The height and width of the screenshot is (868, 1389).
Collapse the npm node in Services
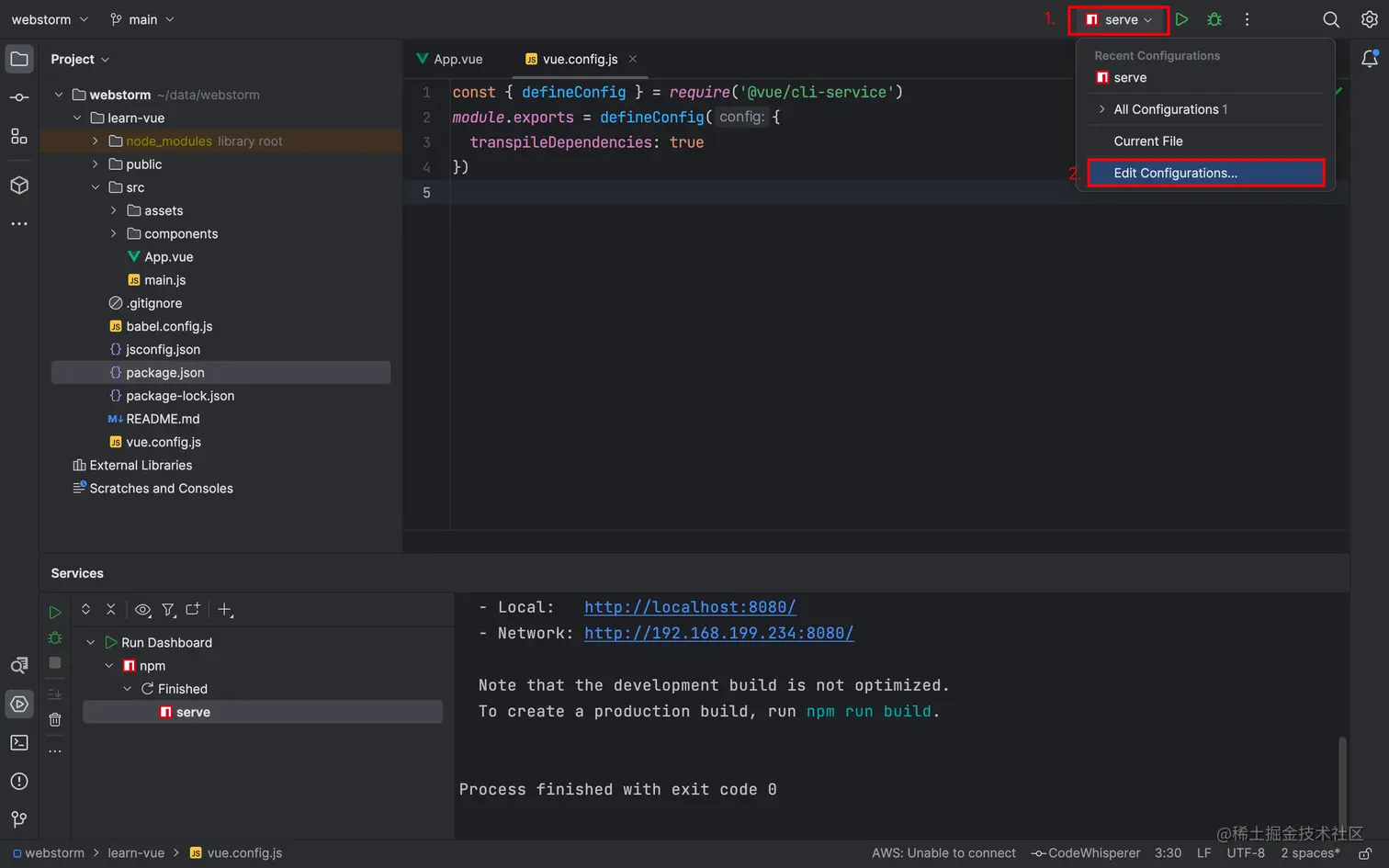(x=109, y=666)
